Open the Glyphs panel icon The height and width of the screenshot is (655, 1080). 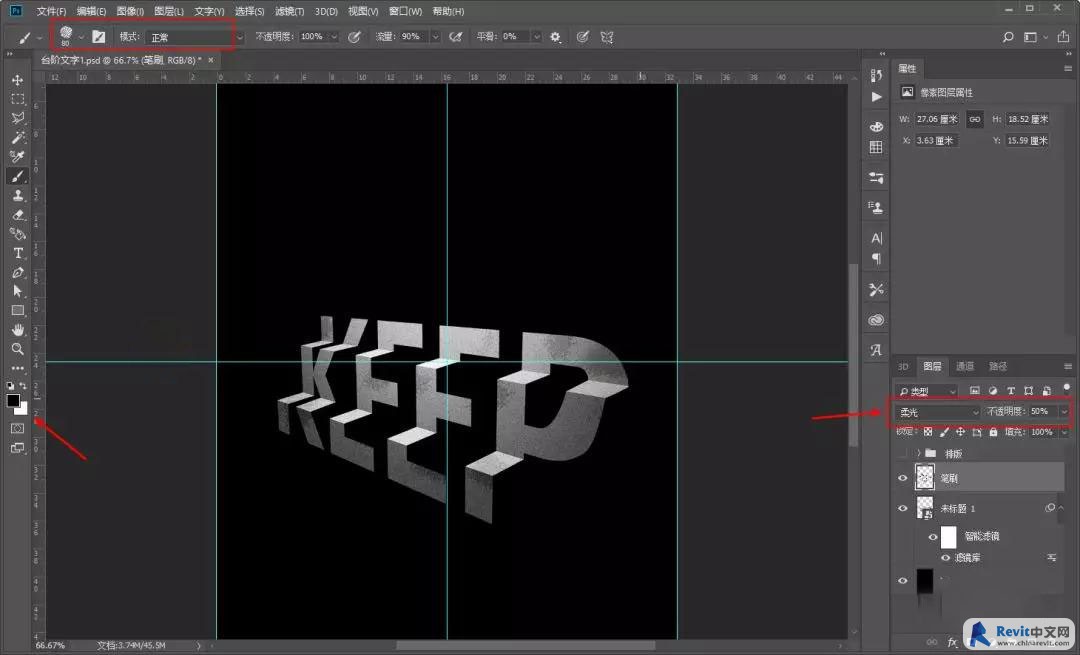pos(876,350)
